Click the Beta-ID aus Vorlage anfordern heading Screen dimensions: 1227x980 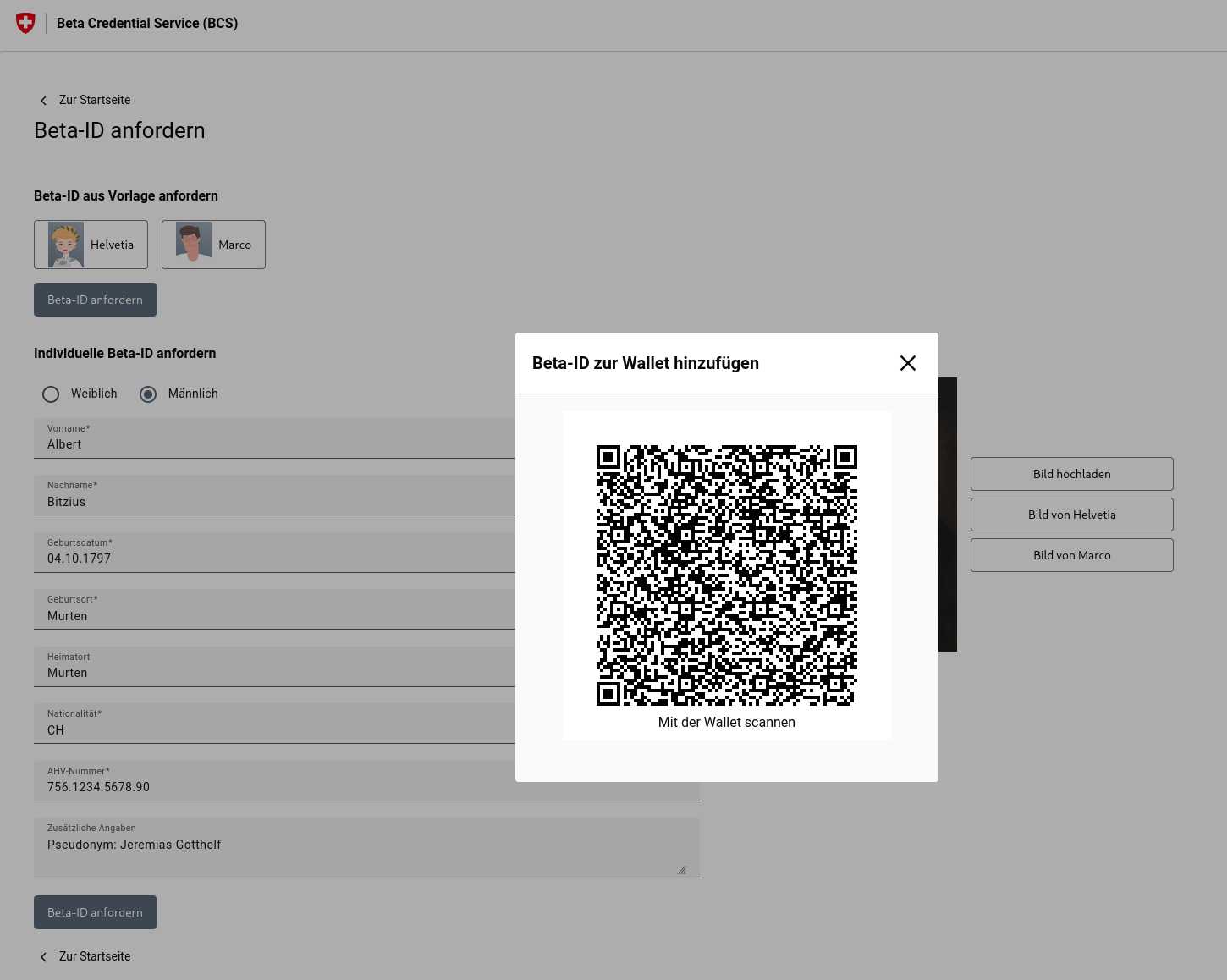126,195
